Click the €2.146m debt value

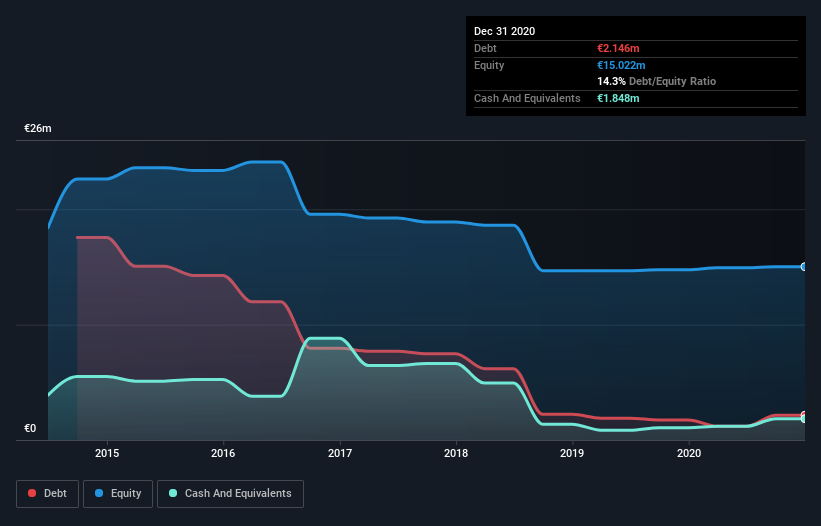(618, 48)
